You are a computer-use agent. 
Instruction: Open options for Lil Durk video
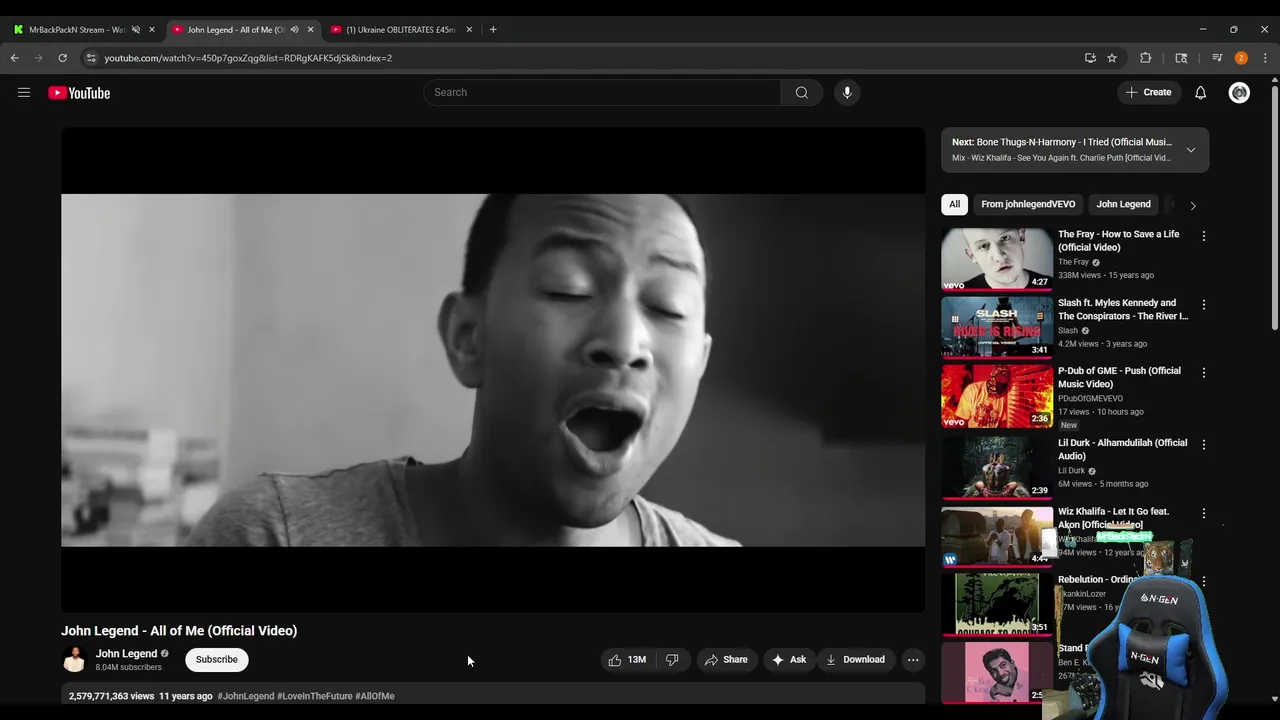coord(1203,444)
